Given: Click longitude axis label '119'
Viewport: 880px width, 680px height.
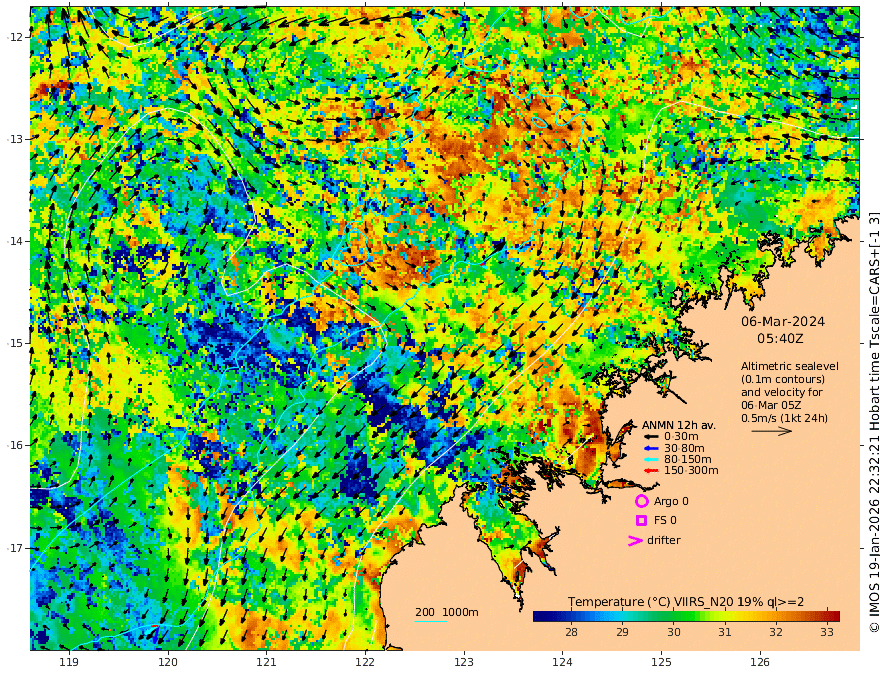Looking at the screenshot, I should click(x=69, y=663).
